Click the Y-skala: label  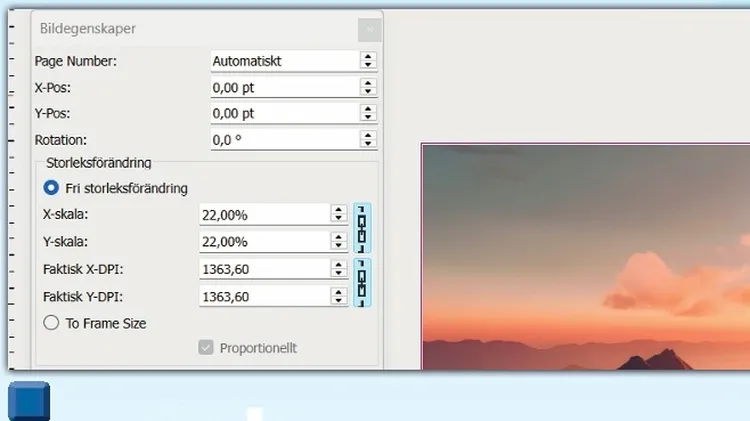click(66, 242)
